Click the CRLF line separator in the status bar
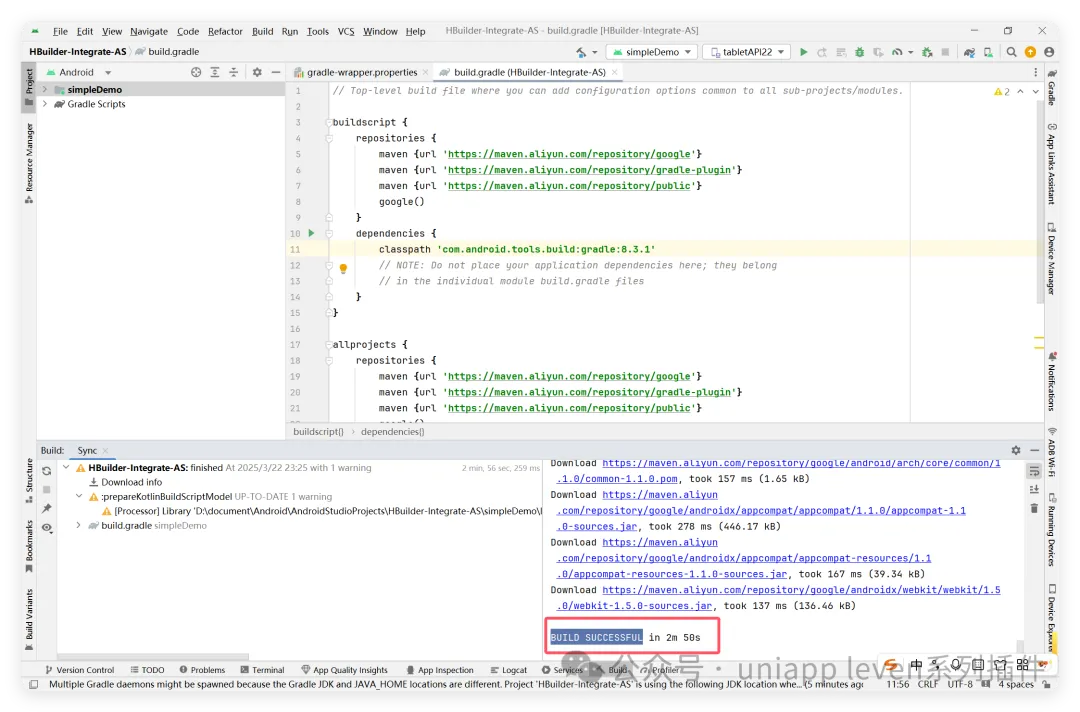The height and width of the screenshot is (712, 1080). (x=927, y=684)
